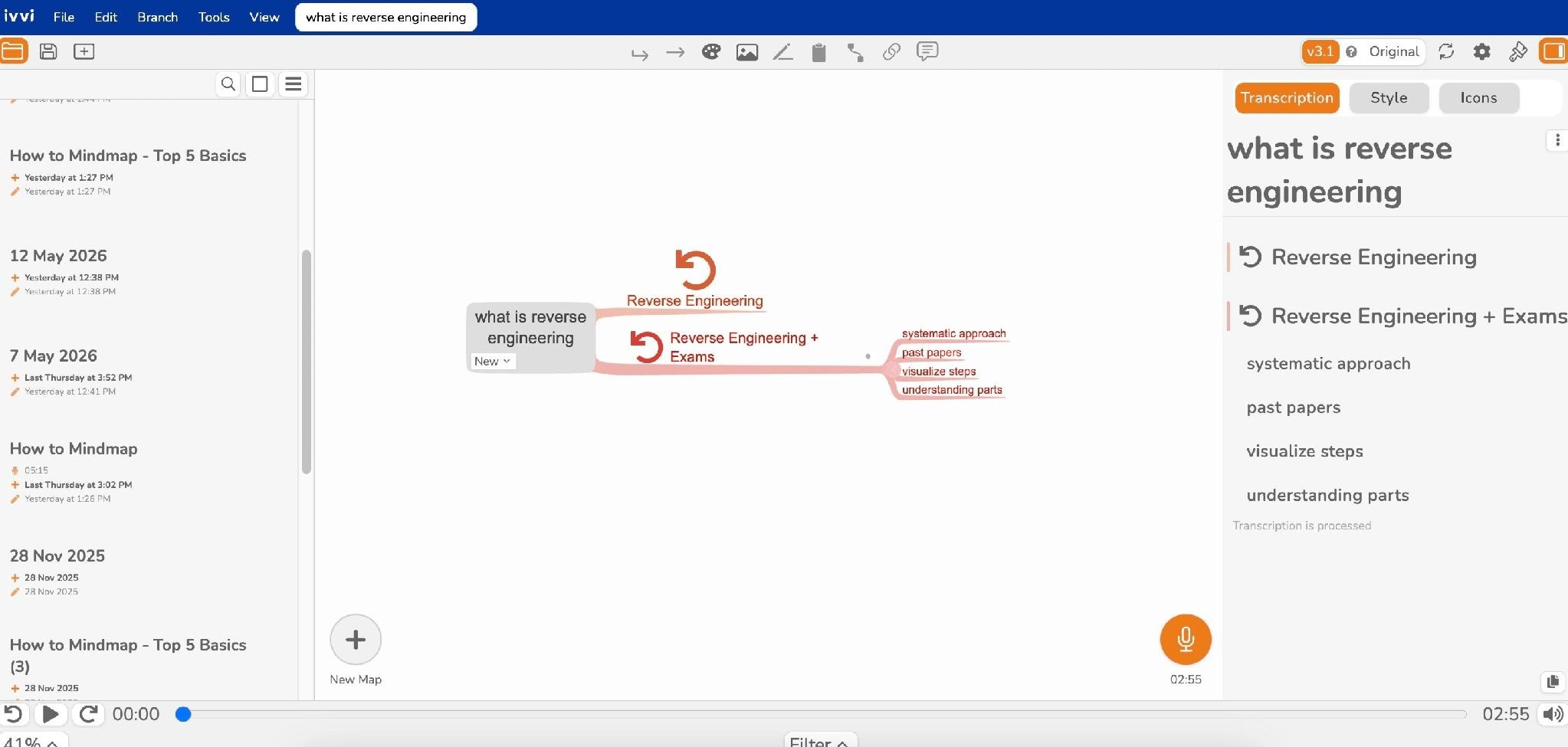This screenshot has height=747, width=1568.
Task: Create a New Map
Action: (356, 639)
